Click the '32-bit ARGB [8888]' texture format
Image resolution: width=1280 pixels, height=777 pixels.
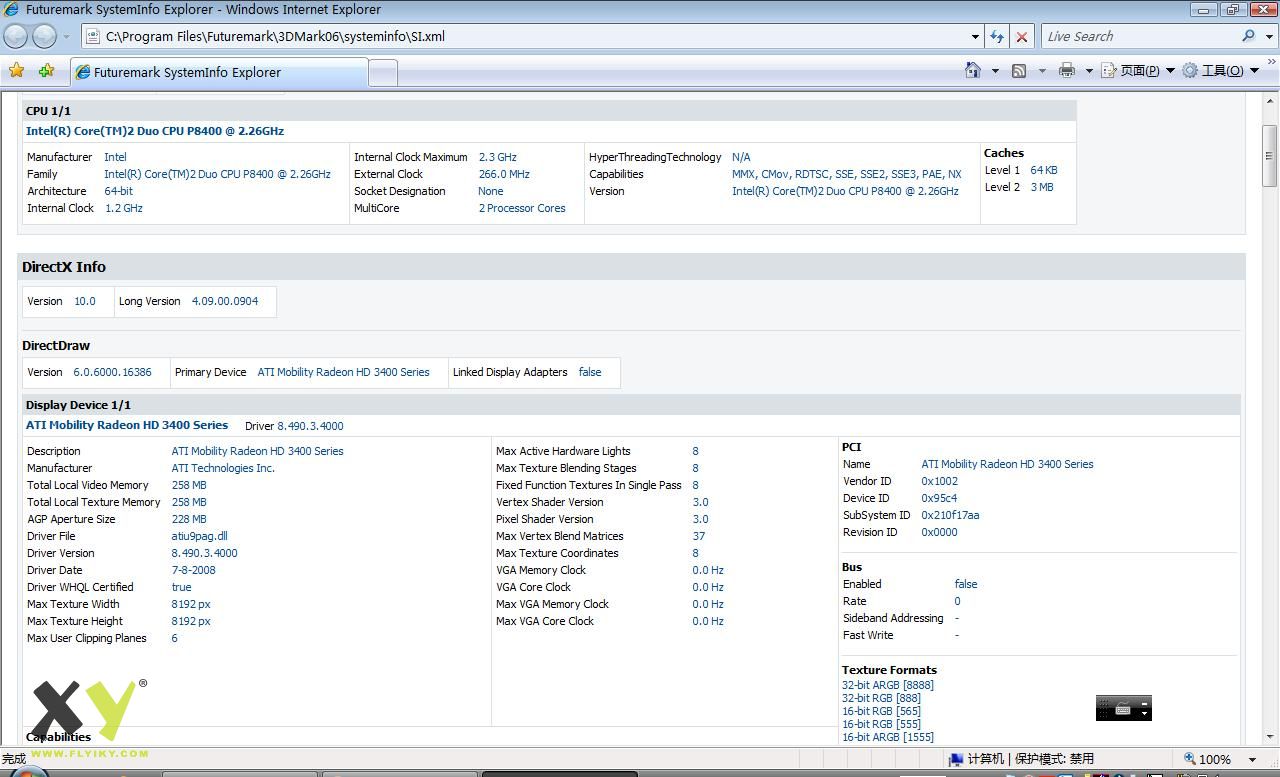tap(888, 685)
